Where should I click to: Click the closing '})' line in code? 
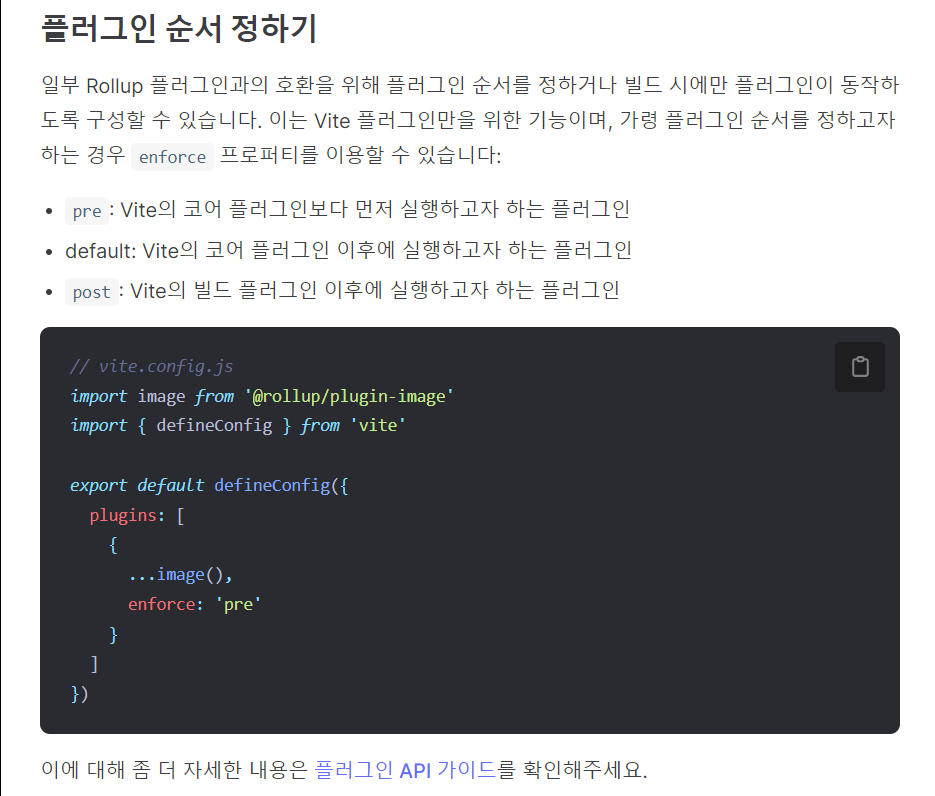coord(79,694)
